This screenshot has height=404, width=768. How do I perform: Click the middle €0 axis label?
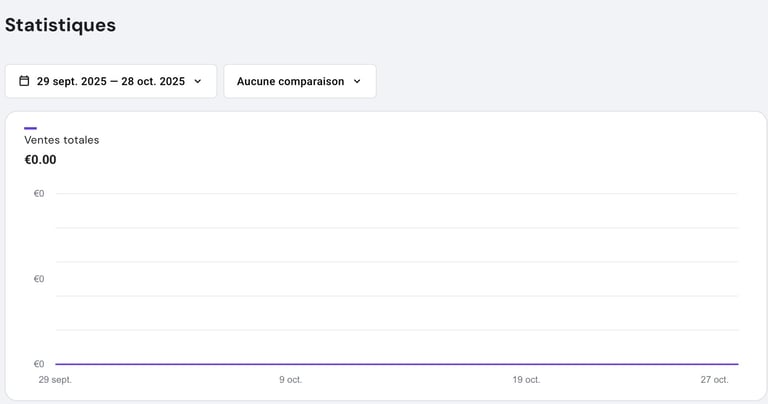click(39, 279)
